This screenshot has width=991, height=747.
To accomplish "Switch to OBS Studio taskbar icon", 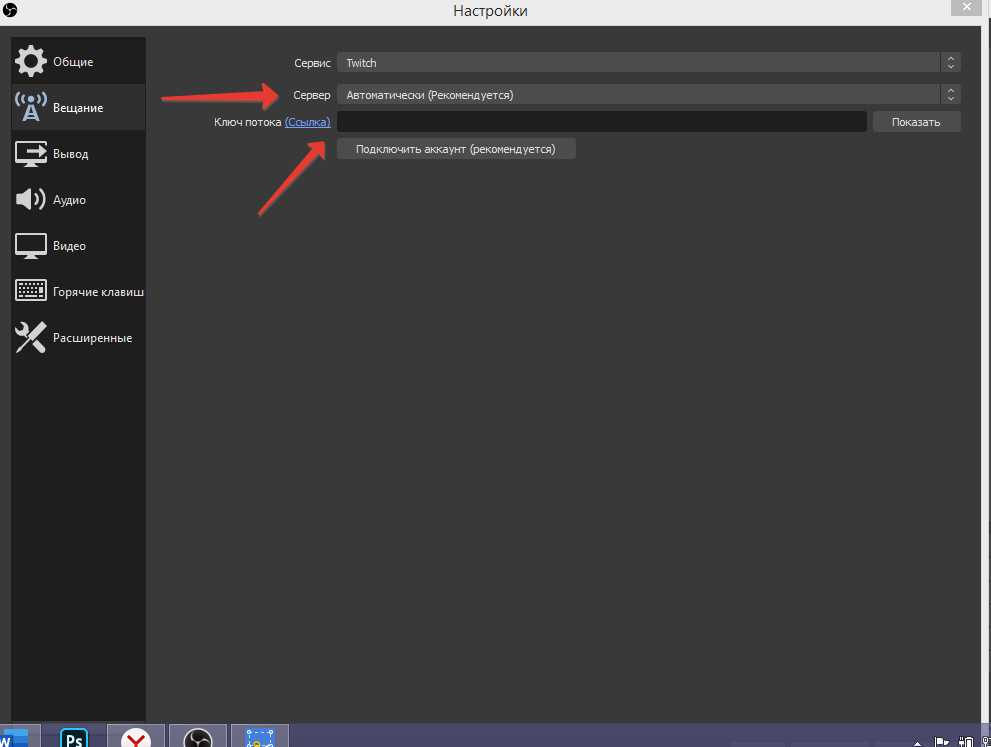I will [198, 738].
